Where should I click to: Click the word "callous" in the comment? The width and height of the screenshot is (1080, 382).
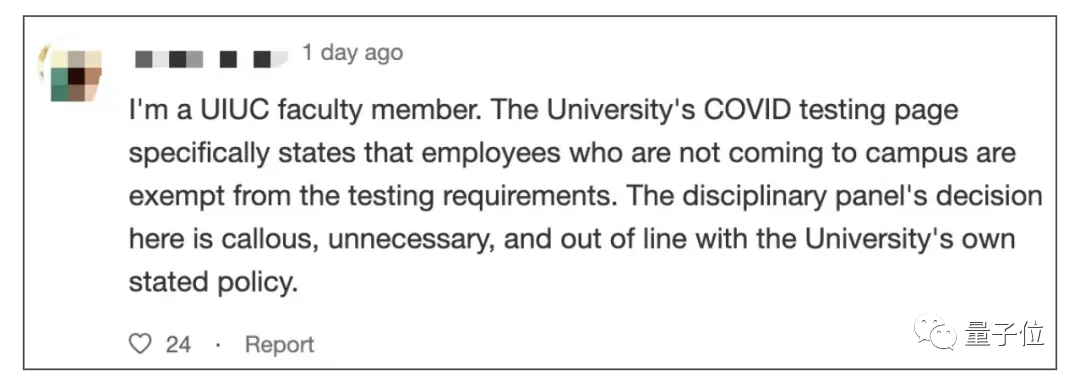tap(269, 241)
